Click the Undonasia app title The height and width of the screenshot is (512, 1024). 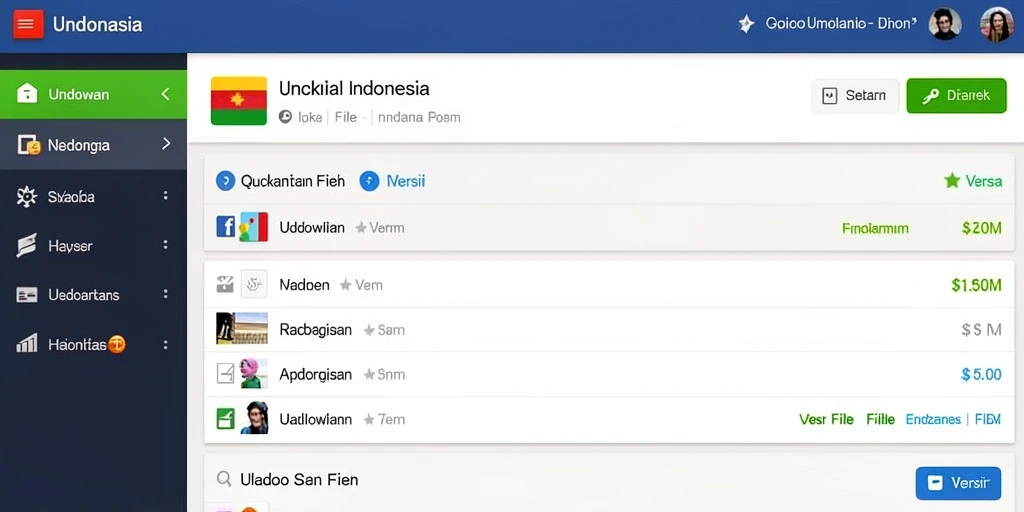click(97, 25)
